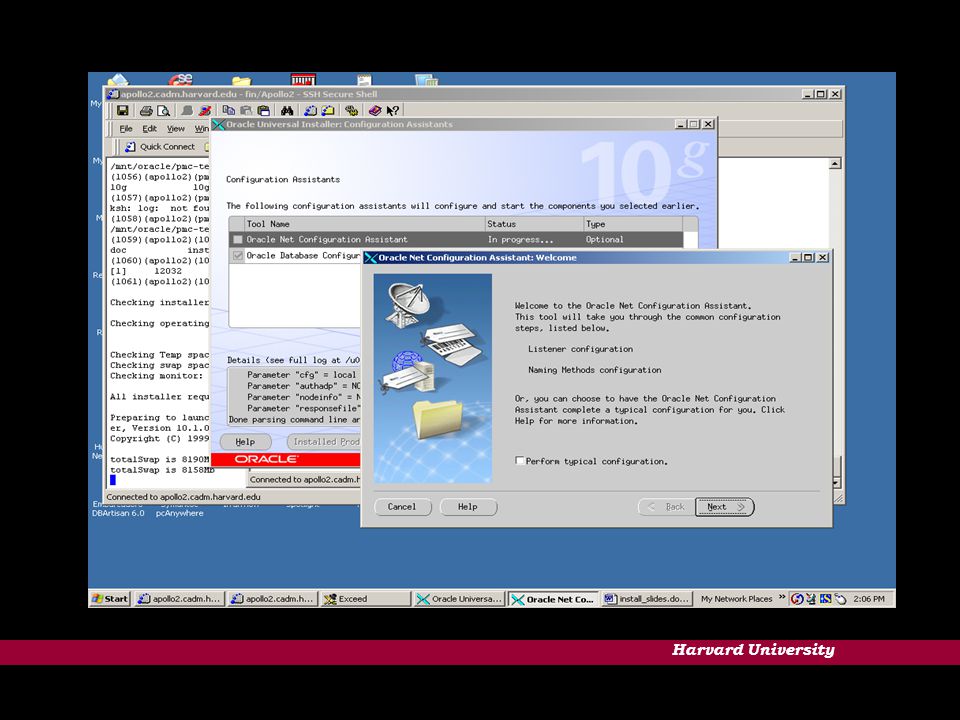Select the Oracle Net Co... taskbar button
Screen dimensions: 960x720
[x=553, y=599]
